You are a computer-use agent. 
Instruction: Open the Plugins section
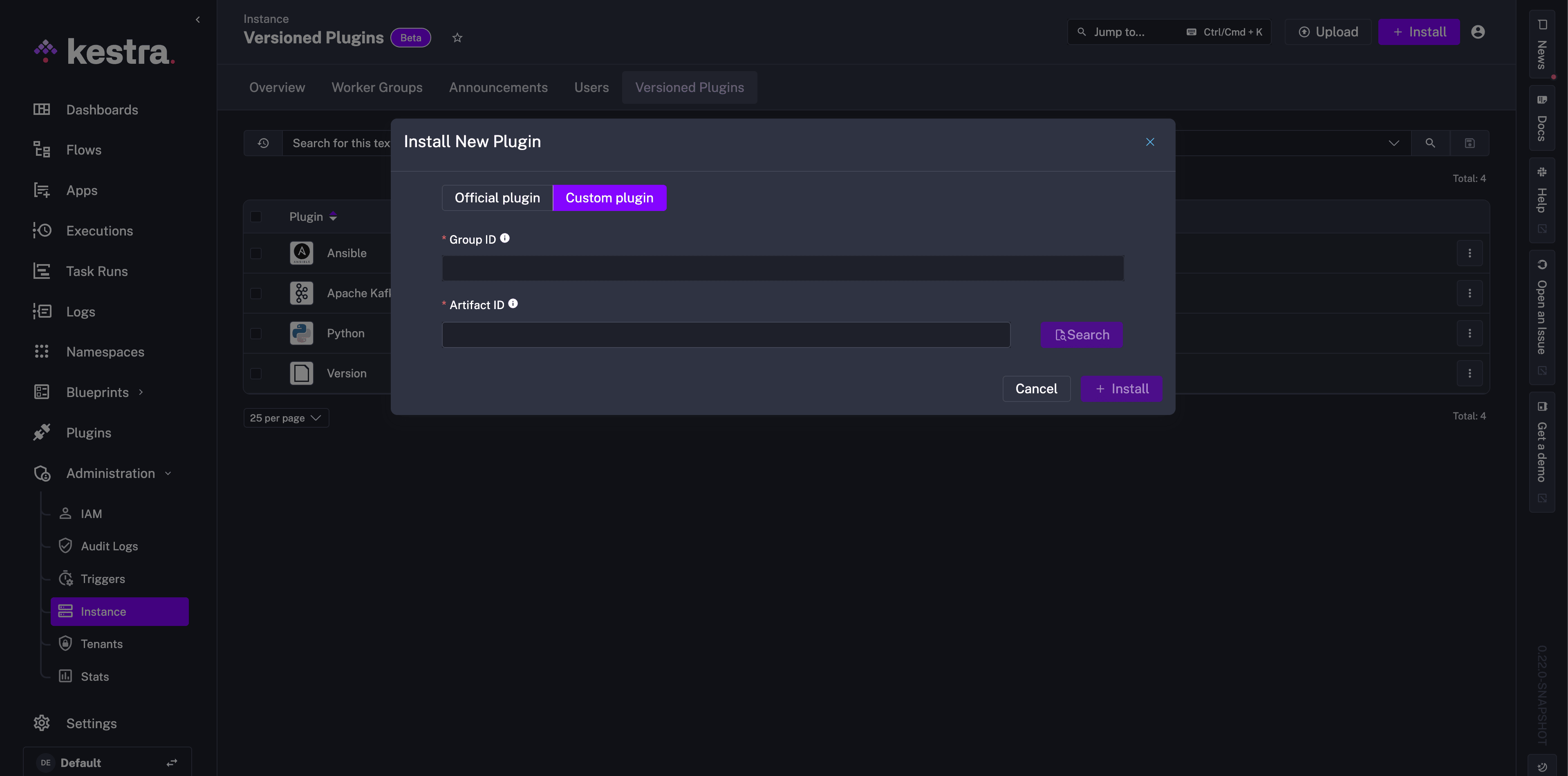pos(88,432)
